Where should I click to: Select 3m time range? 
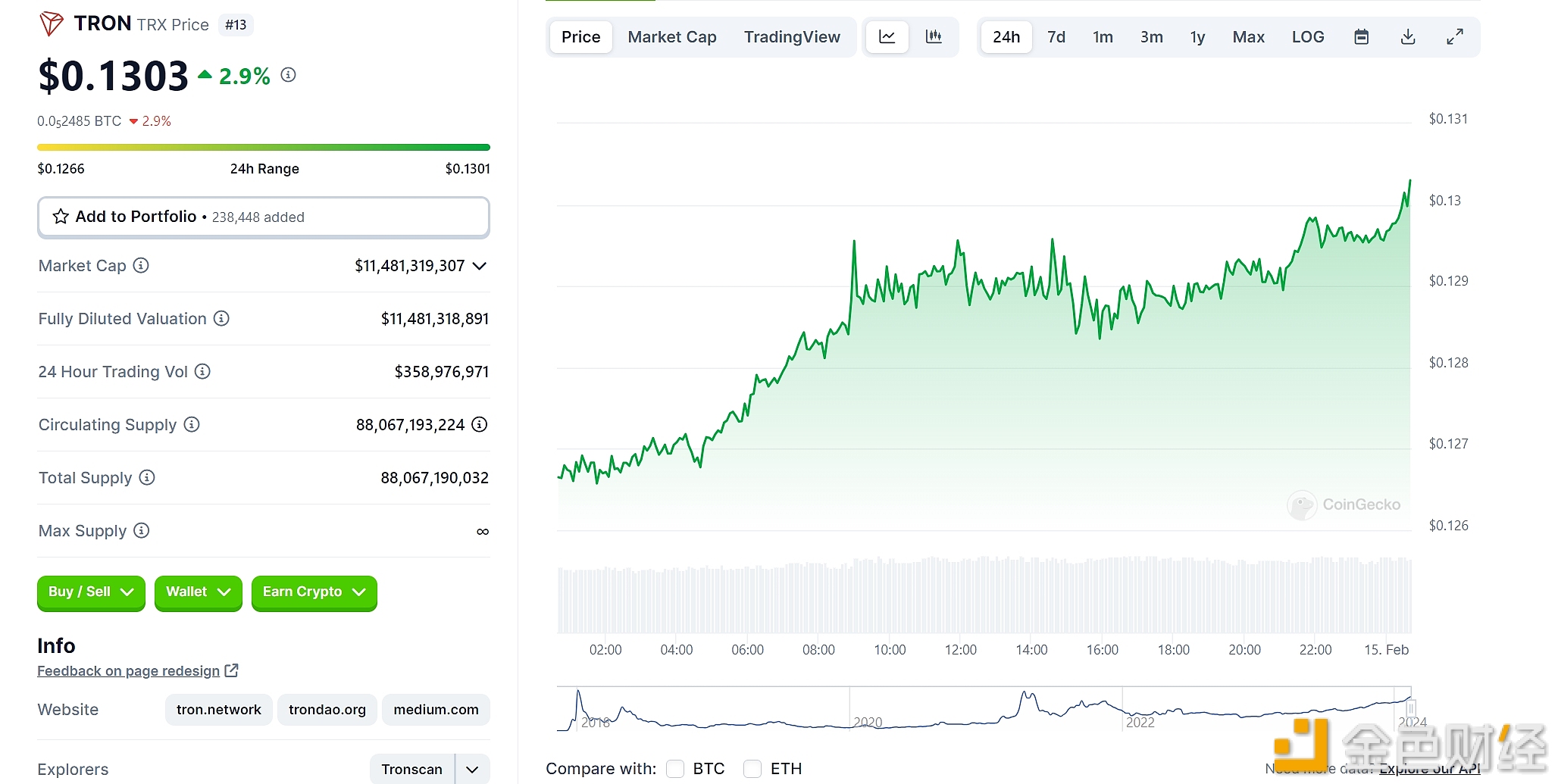(x=1151, y=37)
